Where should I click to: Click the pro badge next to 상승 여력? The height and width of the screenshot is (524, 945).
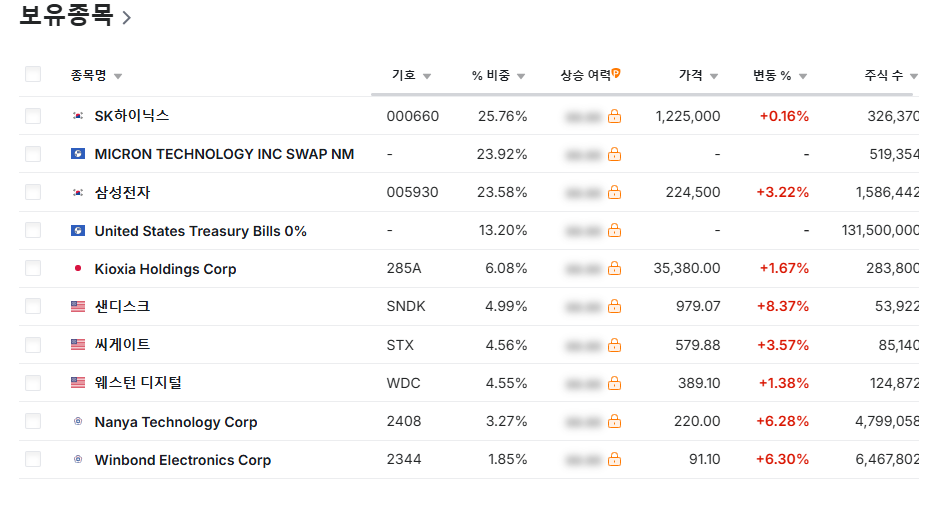coord(616,73)
